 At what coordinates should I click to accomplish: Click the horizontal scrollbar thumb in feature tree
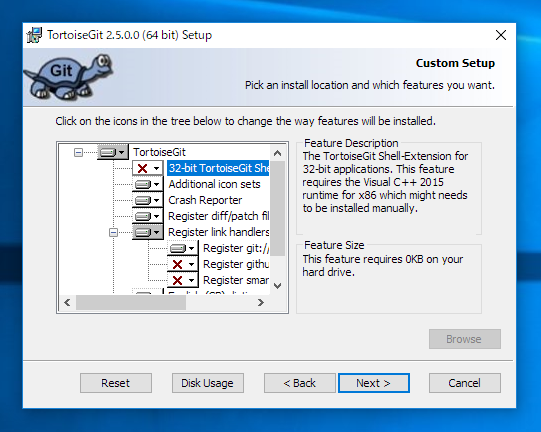tap(131, 303)
